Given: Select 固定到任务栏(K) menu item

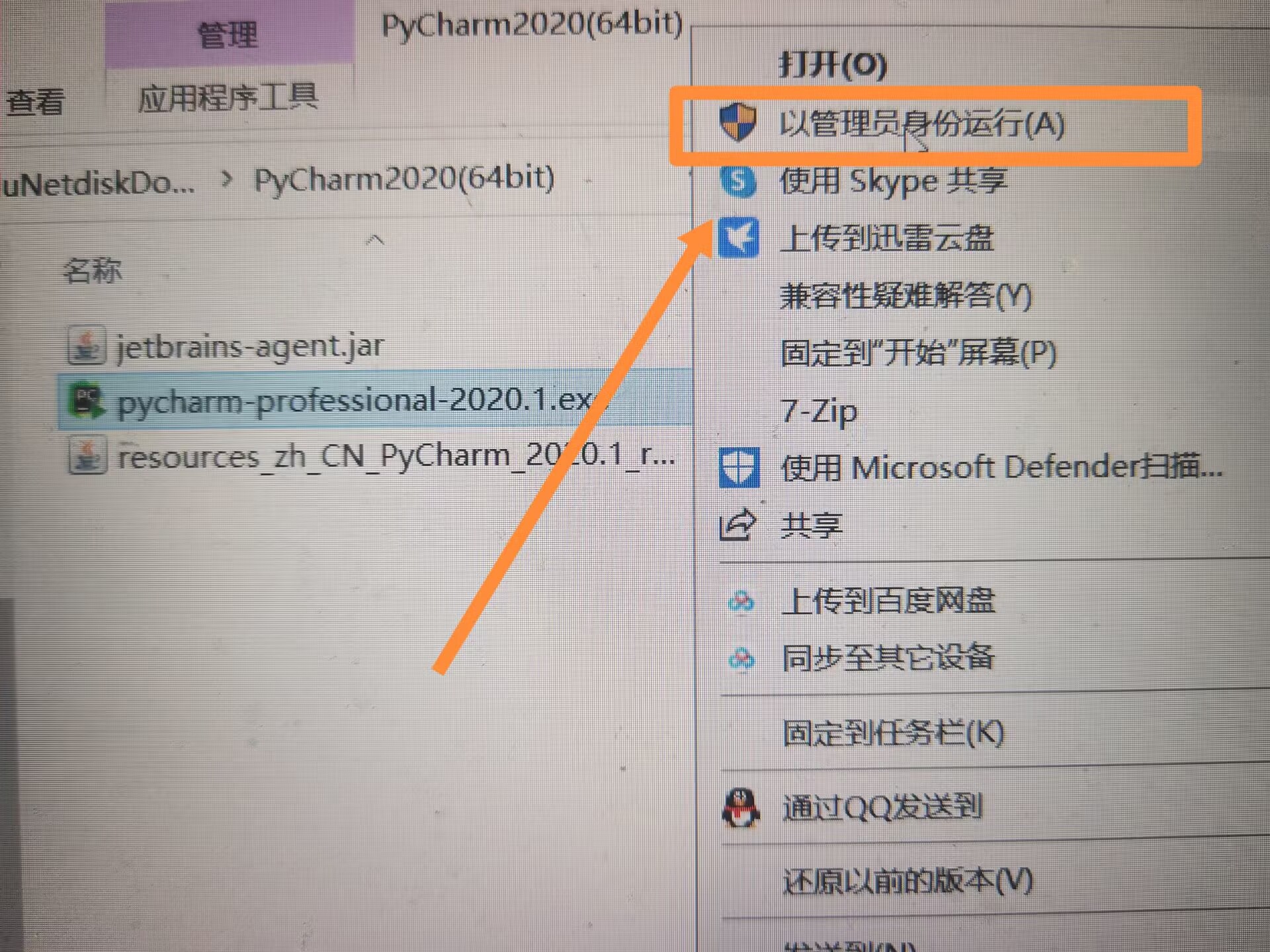Looking at the screenshot, I should 893,733.
